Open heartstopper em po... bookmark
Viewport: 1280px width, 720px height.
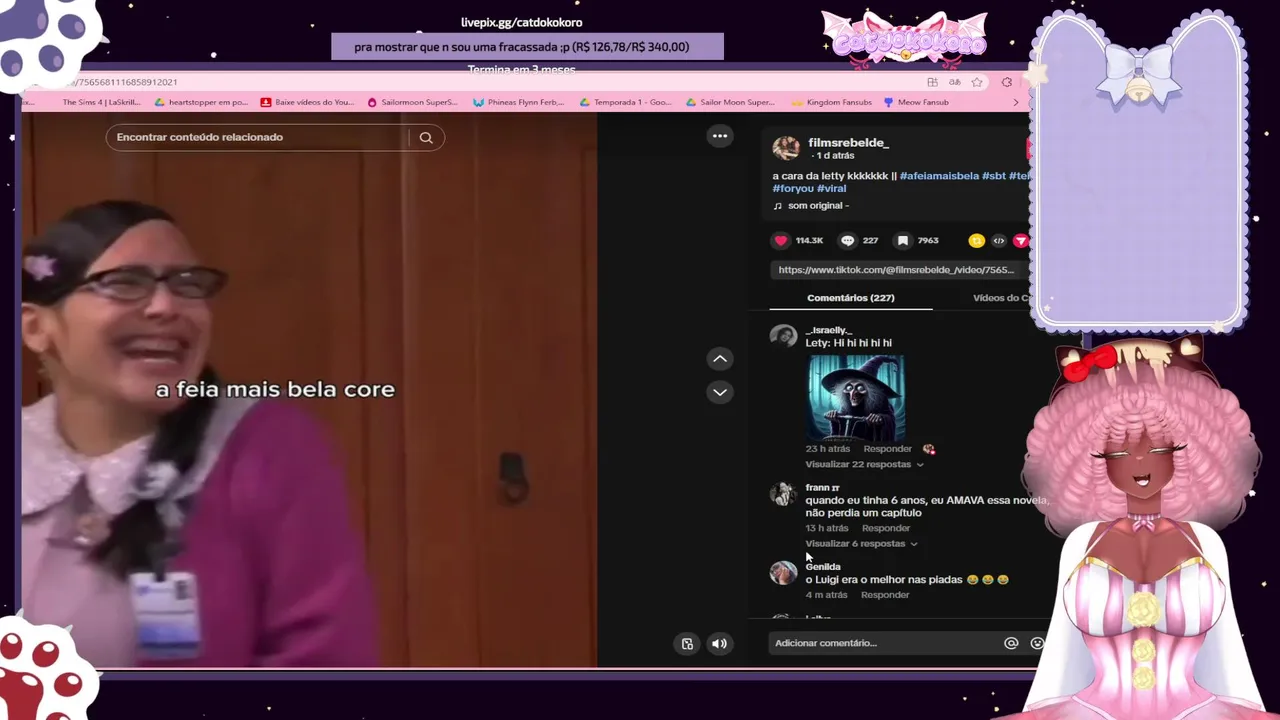click(201, 102)
